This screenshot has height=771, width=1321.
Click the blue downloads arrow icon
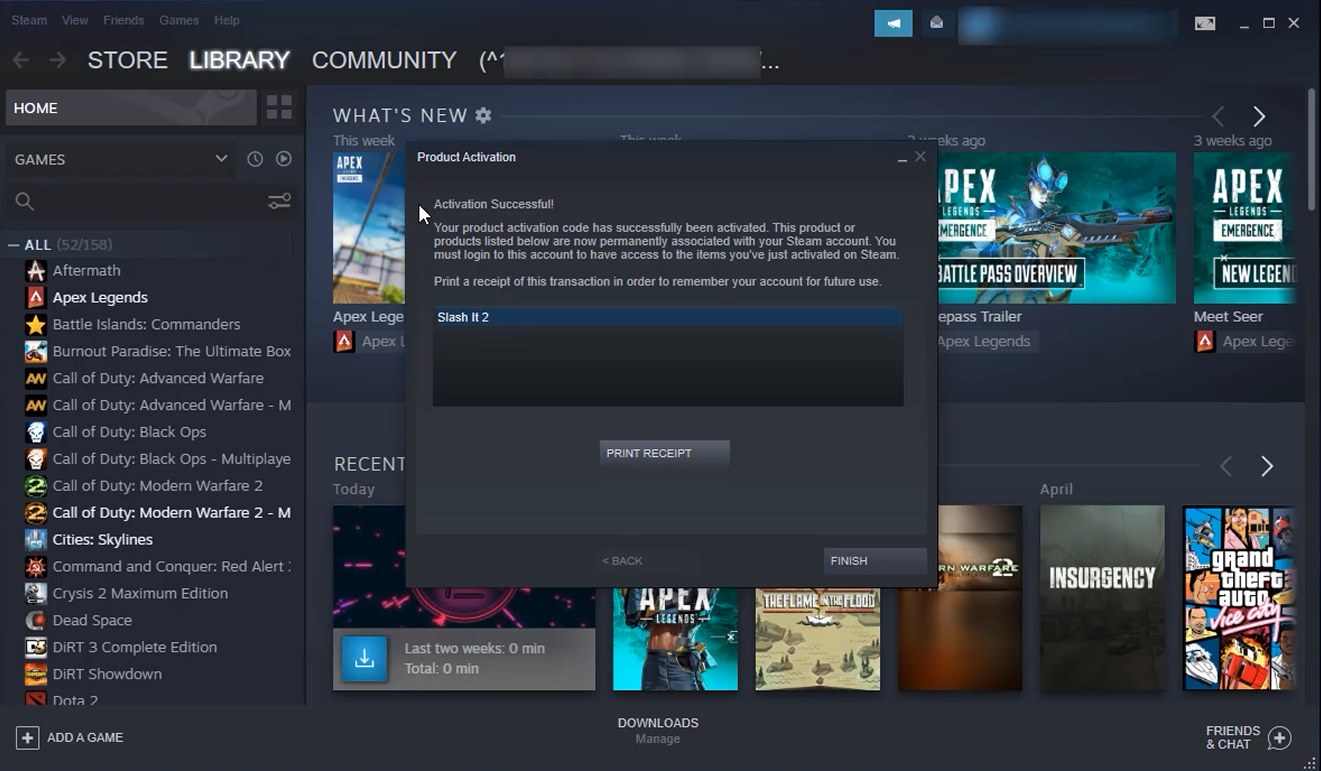(364, 659)
